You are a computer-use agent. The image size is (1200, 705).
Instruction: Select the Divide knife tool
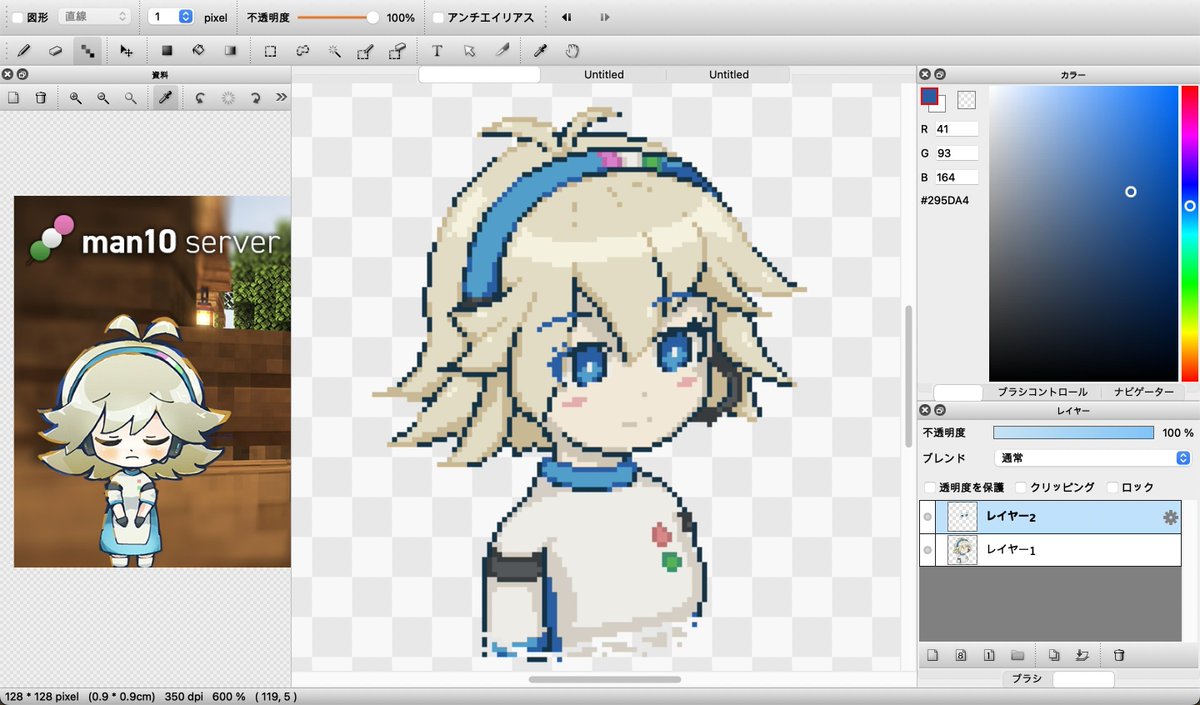(501, 50)
